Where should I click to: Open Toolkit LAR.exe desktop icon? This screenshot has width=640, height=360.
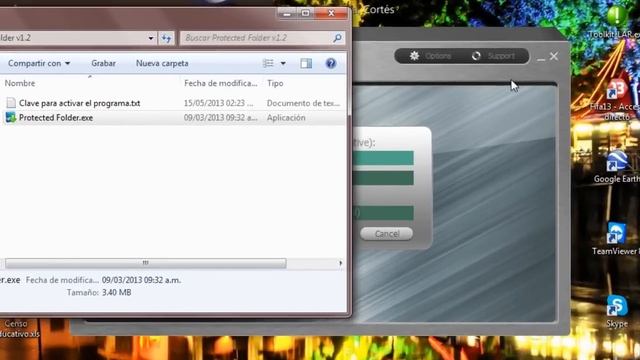pos(615,22)
